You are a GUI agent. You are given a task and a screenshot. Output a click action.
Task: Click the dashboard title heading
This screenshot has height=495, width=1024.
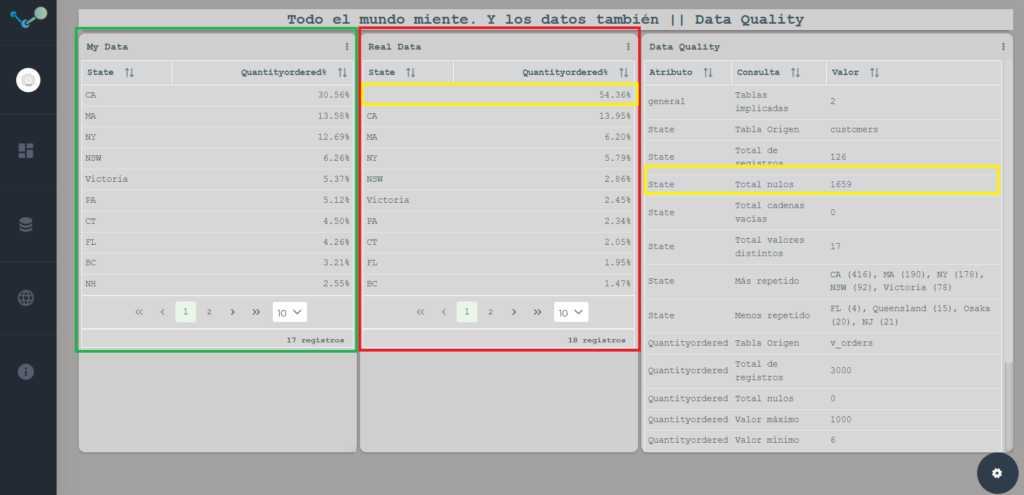tap(545, 20)
